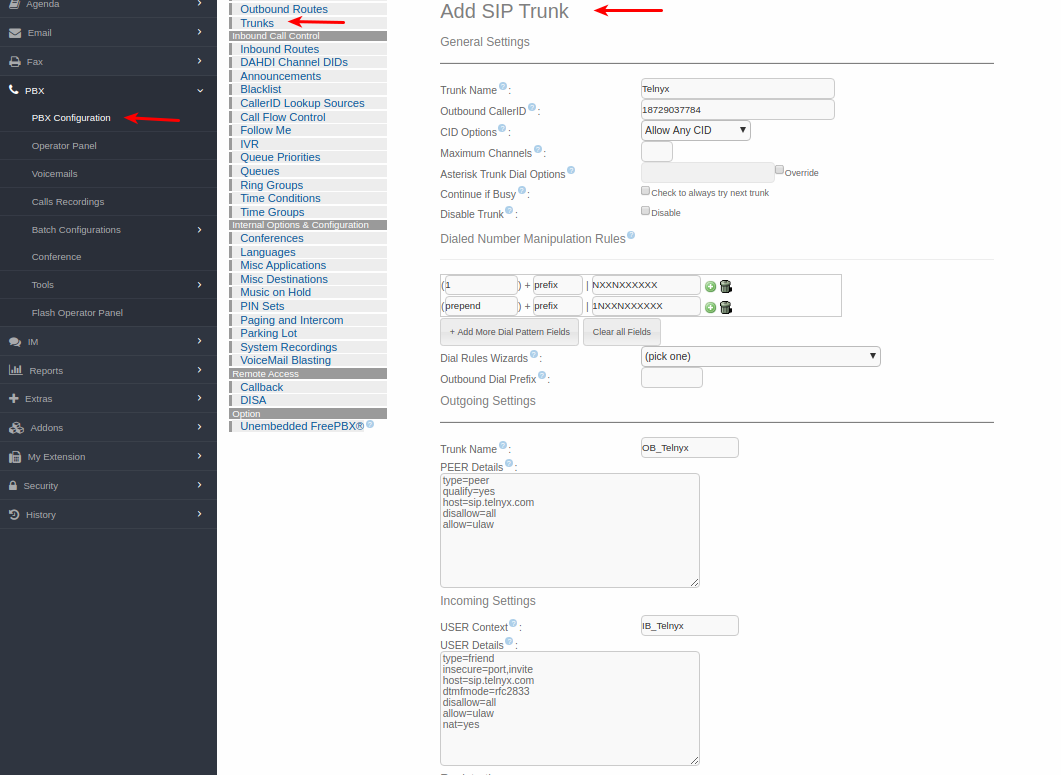Open Voicemails menu item
Viewport: 1061px width, 775px height.
[54, 174]
